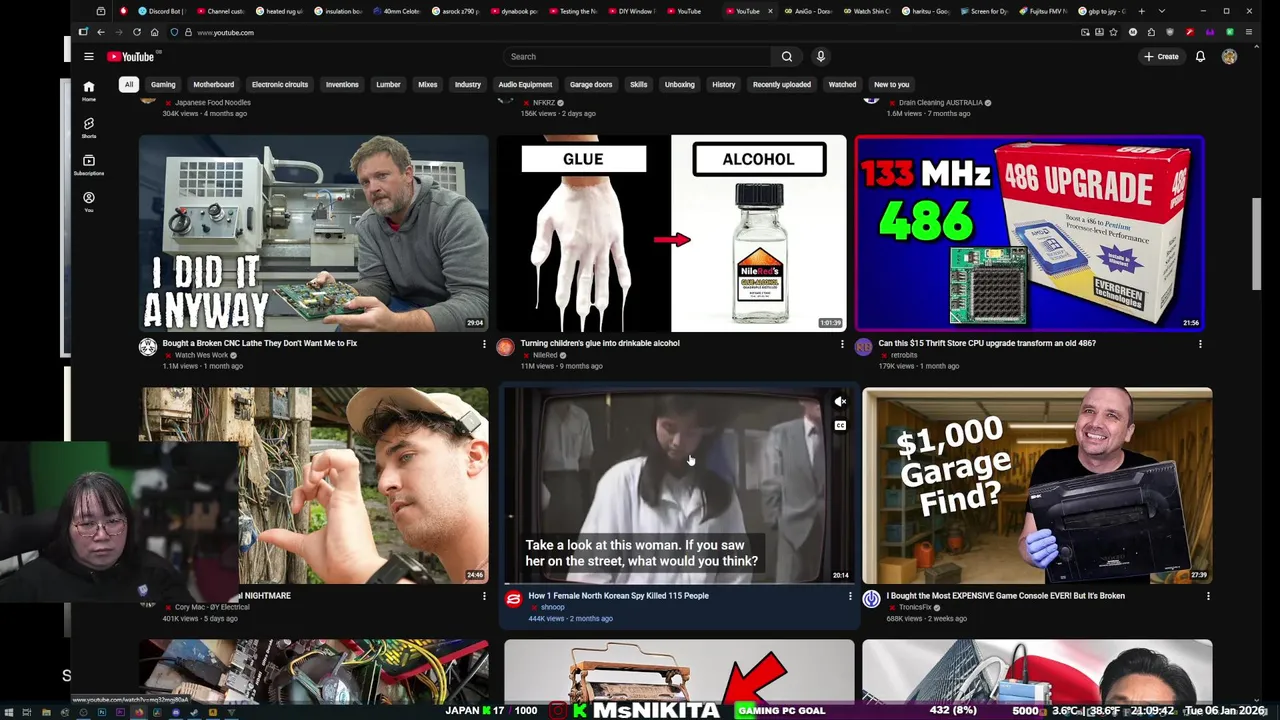
Task: Open more options for North Korean Spy video
Action: [x=850, y=597]
